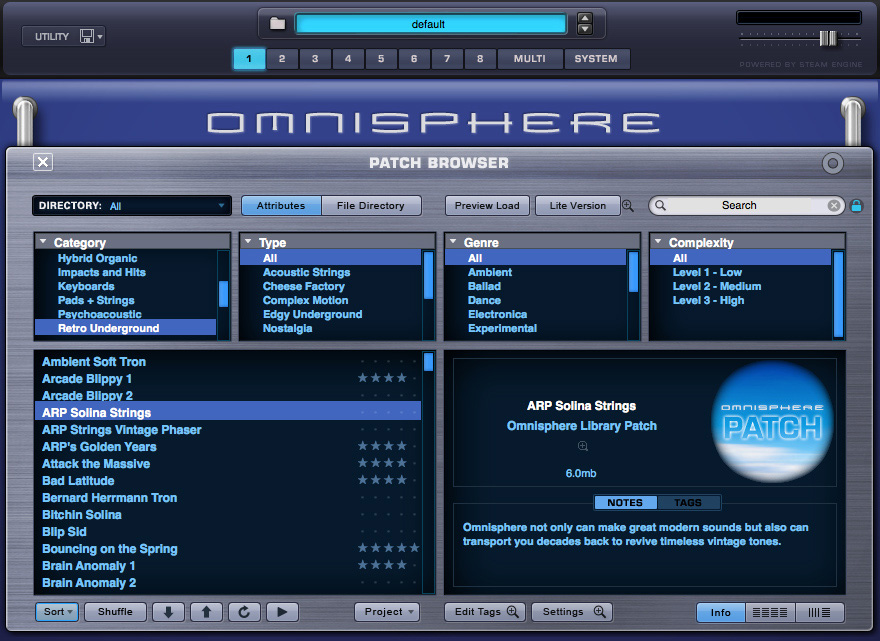Open the MULTI page
This screenshot has height=641, width=880.
[530, 58]
